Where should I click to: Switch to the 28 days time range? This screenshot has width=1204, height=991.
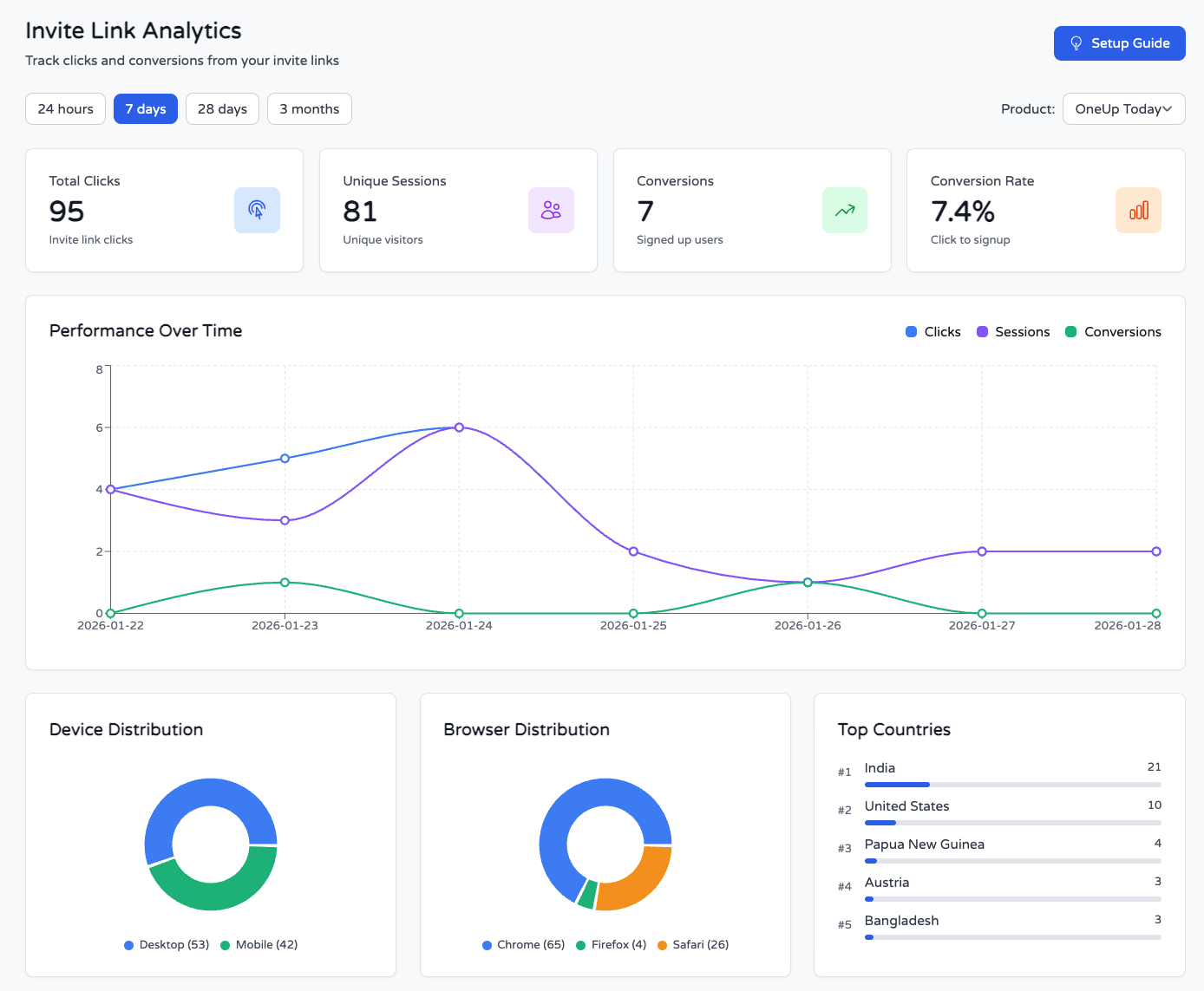[x=222, y=109]
